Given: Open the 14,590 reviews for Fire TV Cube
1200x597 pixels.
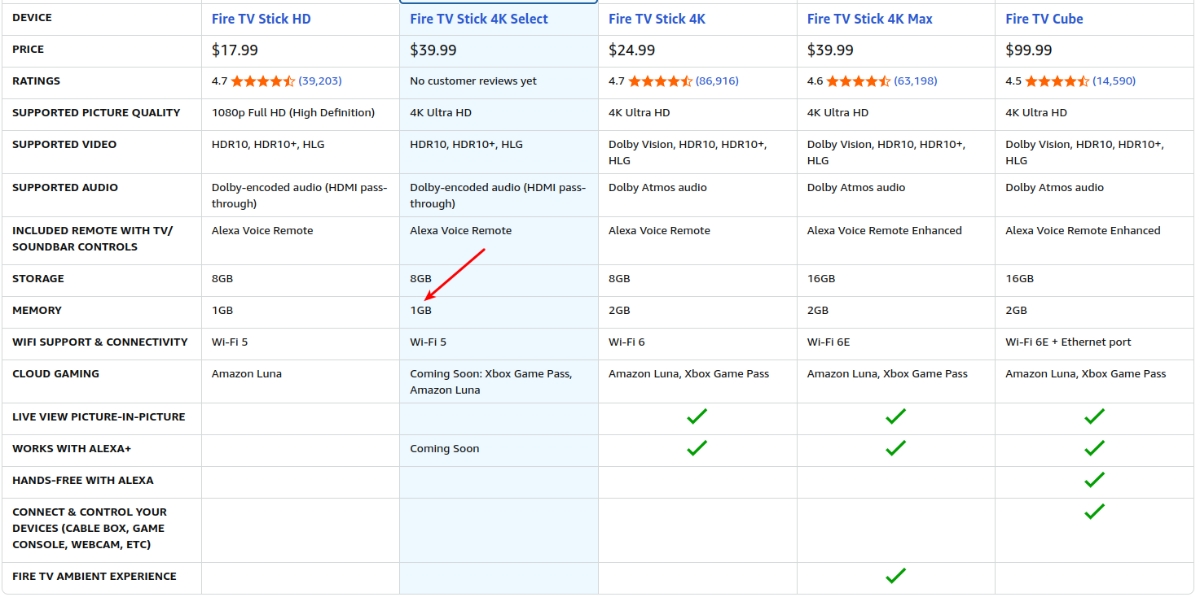Looking at the screenshot, I should coord(1114,81).
